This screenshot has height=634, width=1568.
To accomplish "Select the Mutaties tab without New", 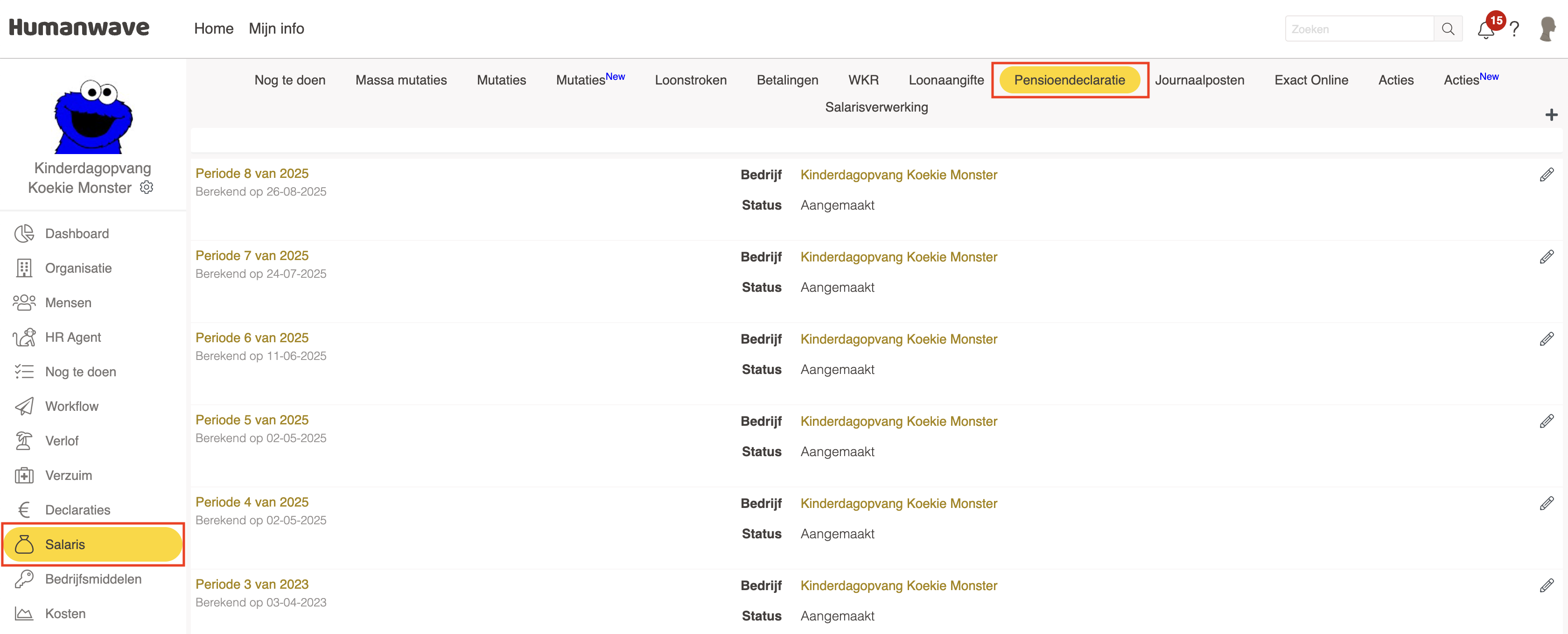I will [x=501, y=80].
